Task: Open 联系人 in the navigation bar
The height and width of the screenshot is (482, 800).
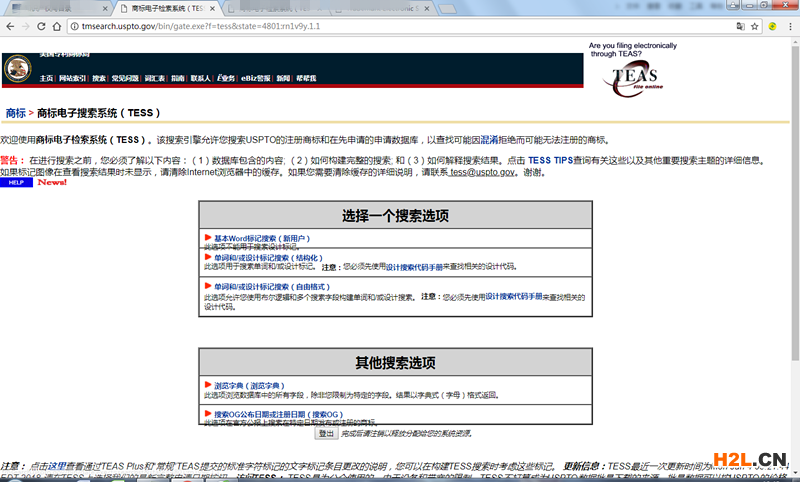Action: click(201, 78)
